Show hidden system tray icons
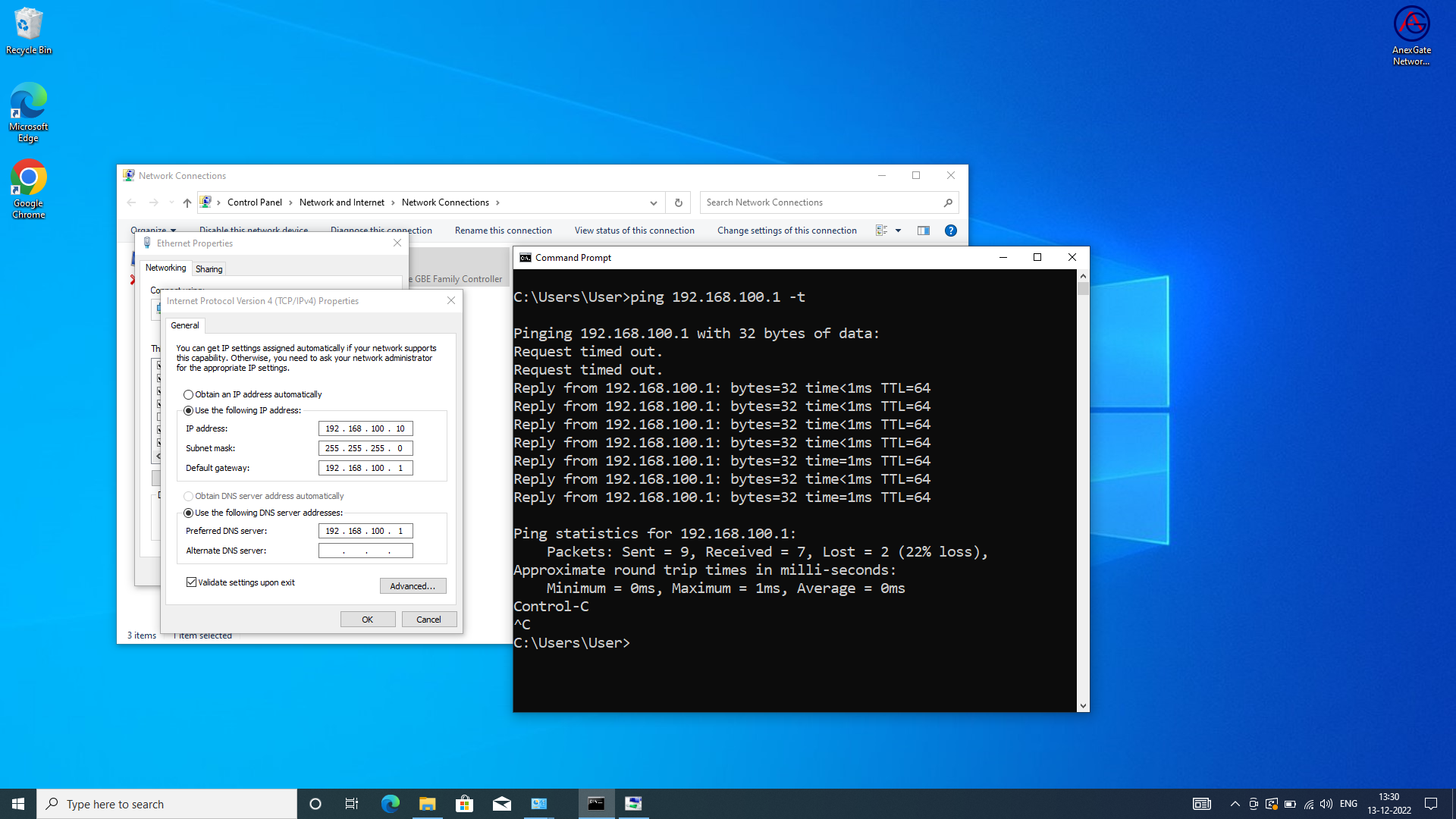 (1235, 804)
